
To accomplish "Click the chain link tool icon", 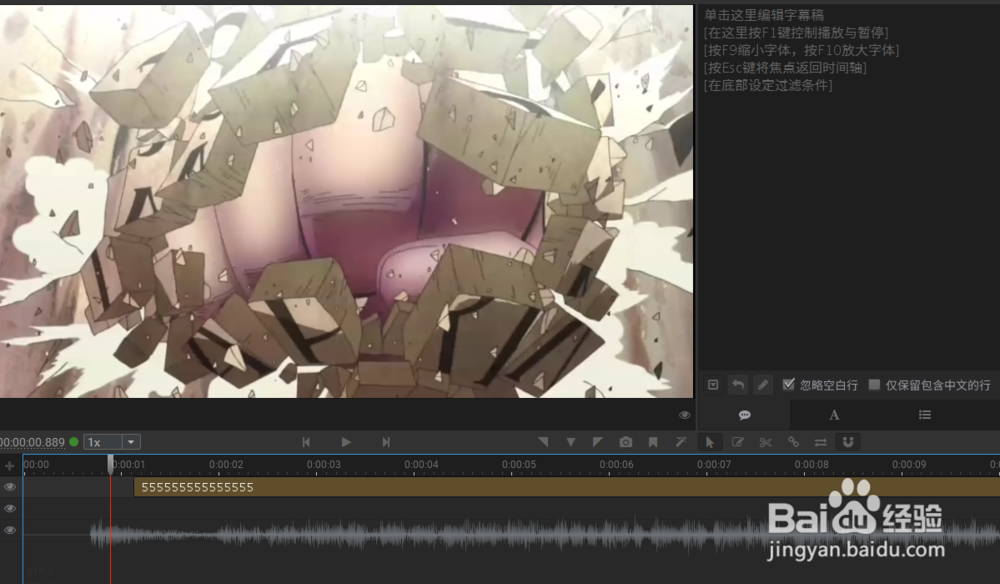I will pyautogui.click(x=793, y=442).
